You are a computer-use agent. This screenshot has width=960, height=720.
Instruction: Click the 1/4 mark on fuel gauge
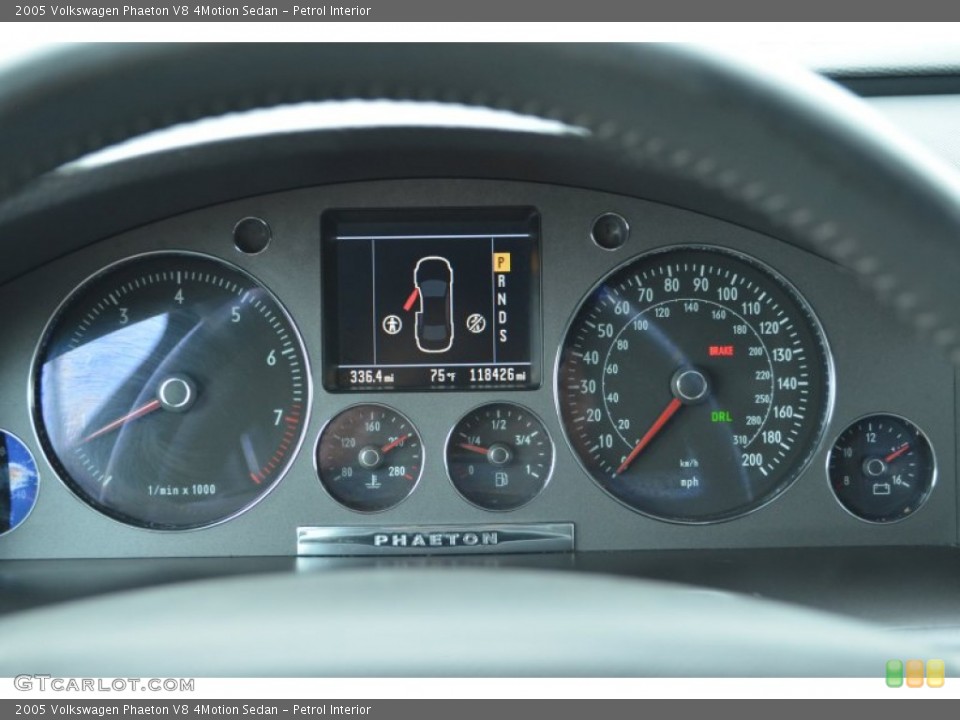point(473,440)
